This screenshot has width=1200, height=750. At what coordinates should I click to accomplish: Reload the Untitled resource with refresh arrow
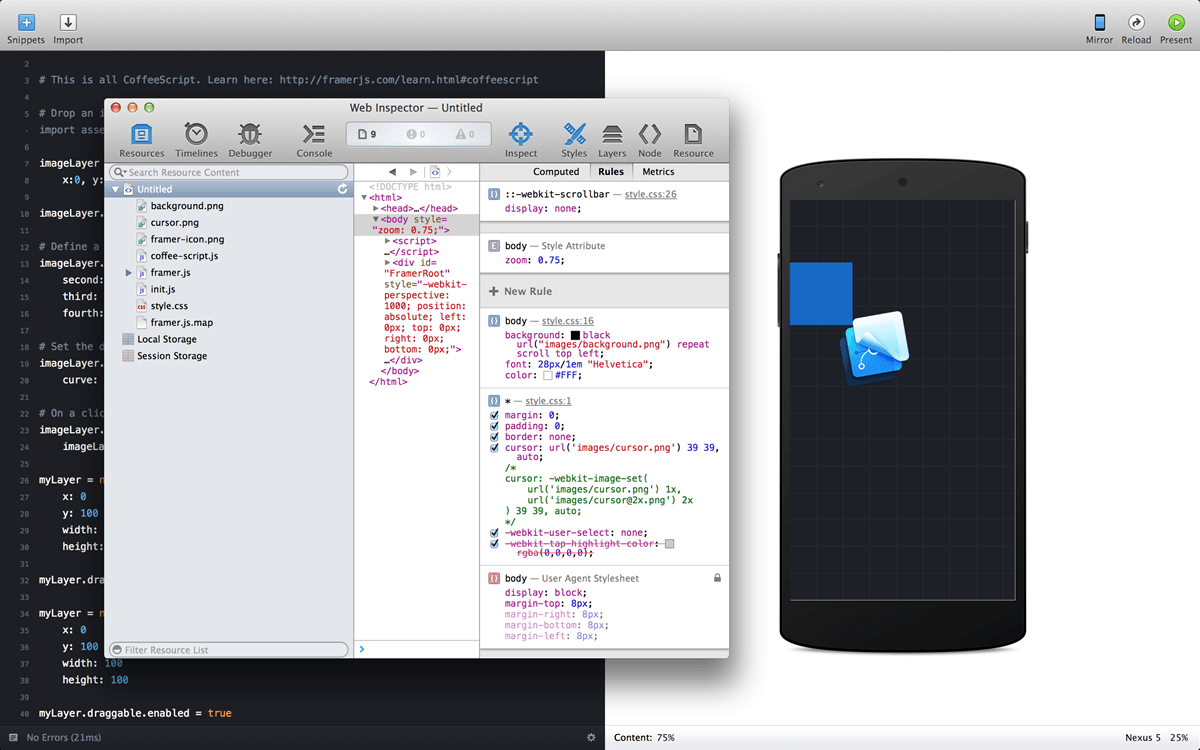click(x=343, y=189)
